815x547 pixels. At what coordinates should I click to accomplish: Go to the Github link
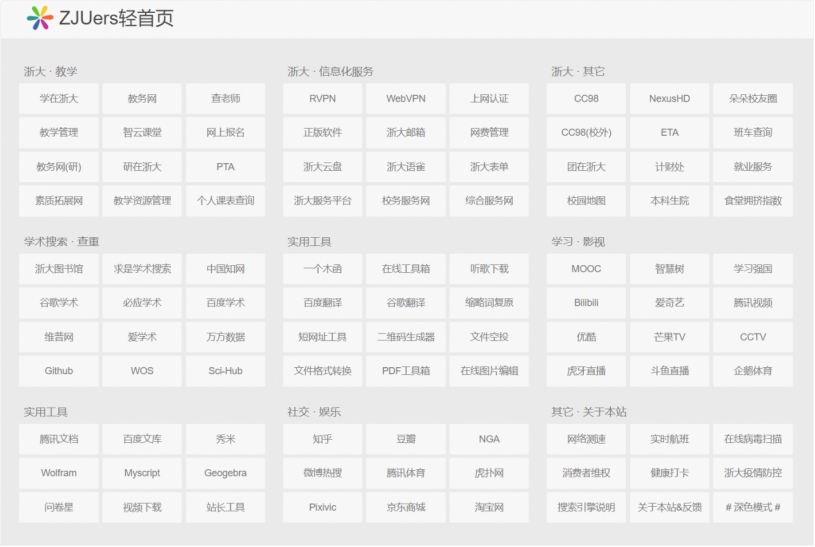[x=59, y=371]
